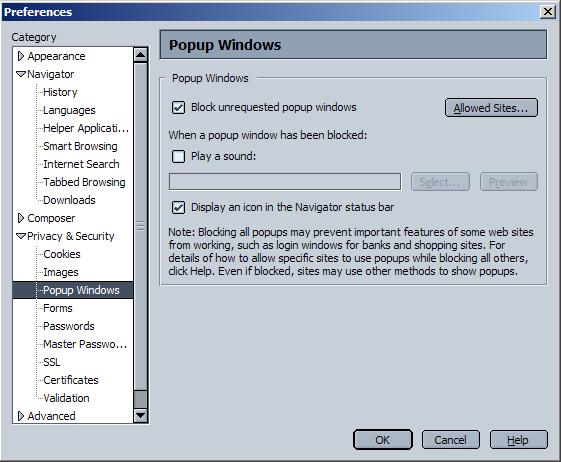Viewport: 561px width, 462px height.
Task: Toggle Display an icon in status bar
Action: point(178,207)
